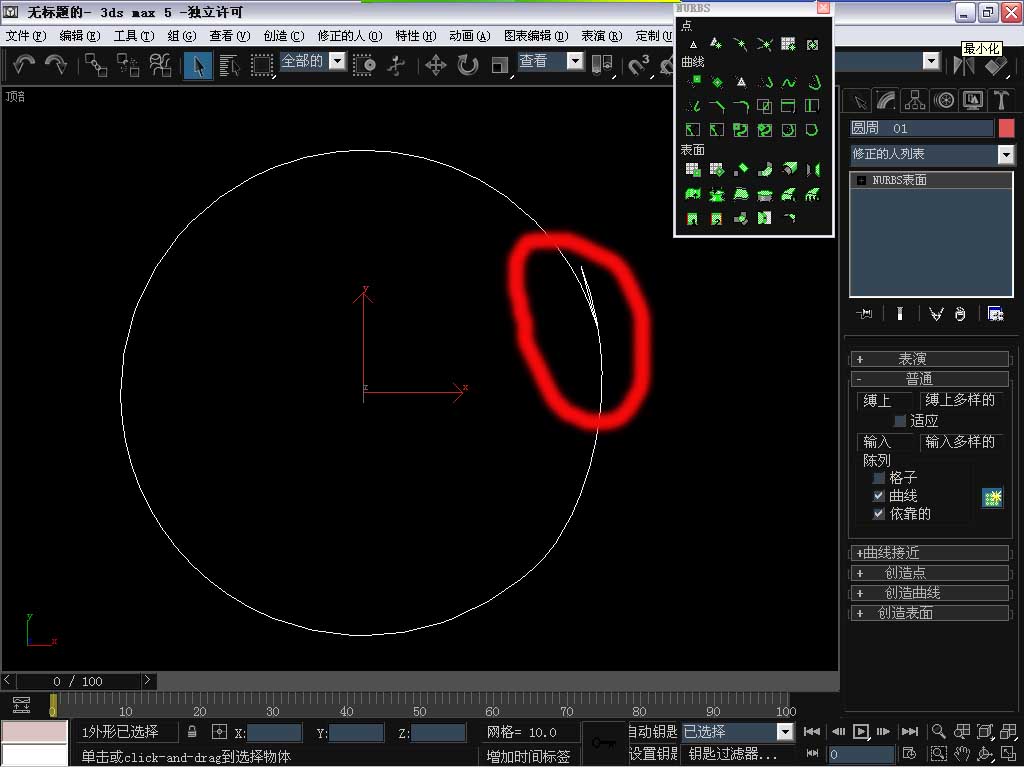The image size is (1024, 768).
Task: Click the Align tool in the toolbar
Action: click(x=996, y=65)
